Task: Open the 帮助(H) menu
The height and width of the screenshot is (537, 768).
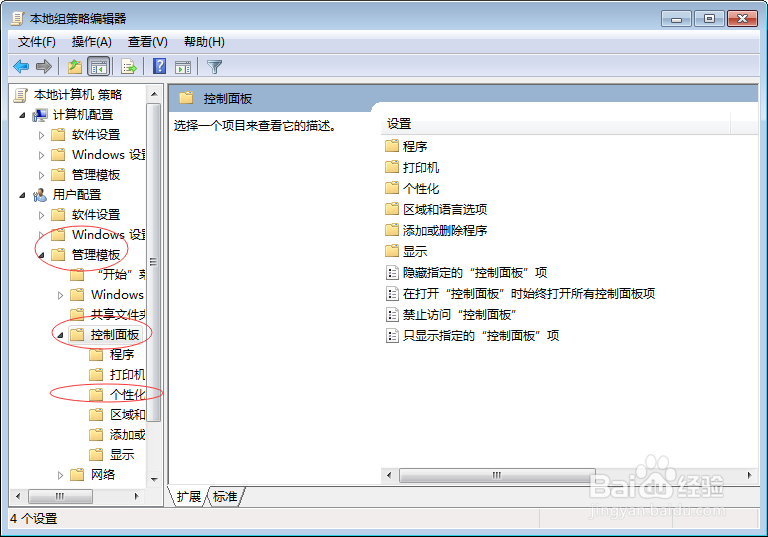Action: click(x=204, y=42)
